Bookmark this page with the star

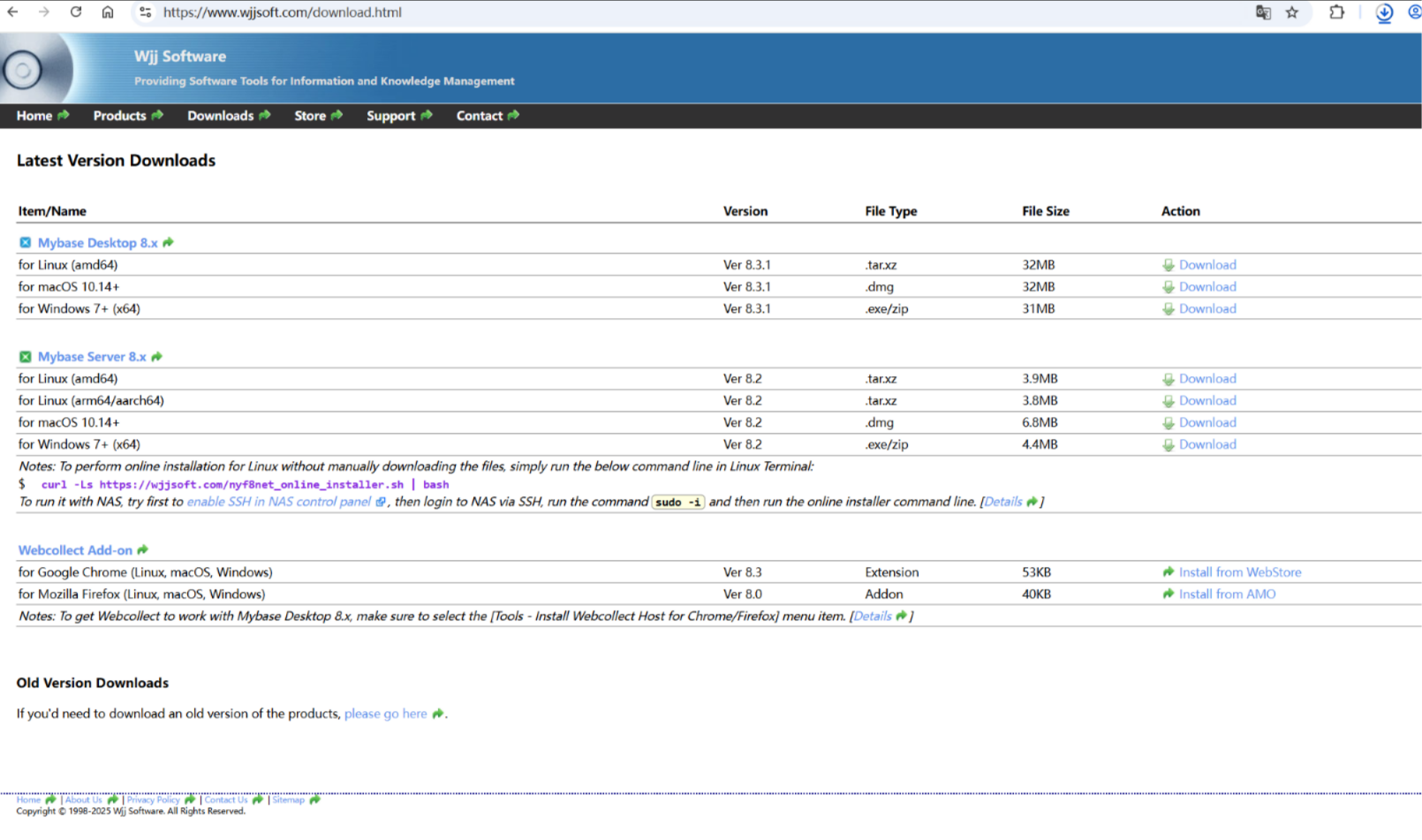(x=1292, y=12)
